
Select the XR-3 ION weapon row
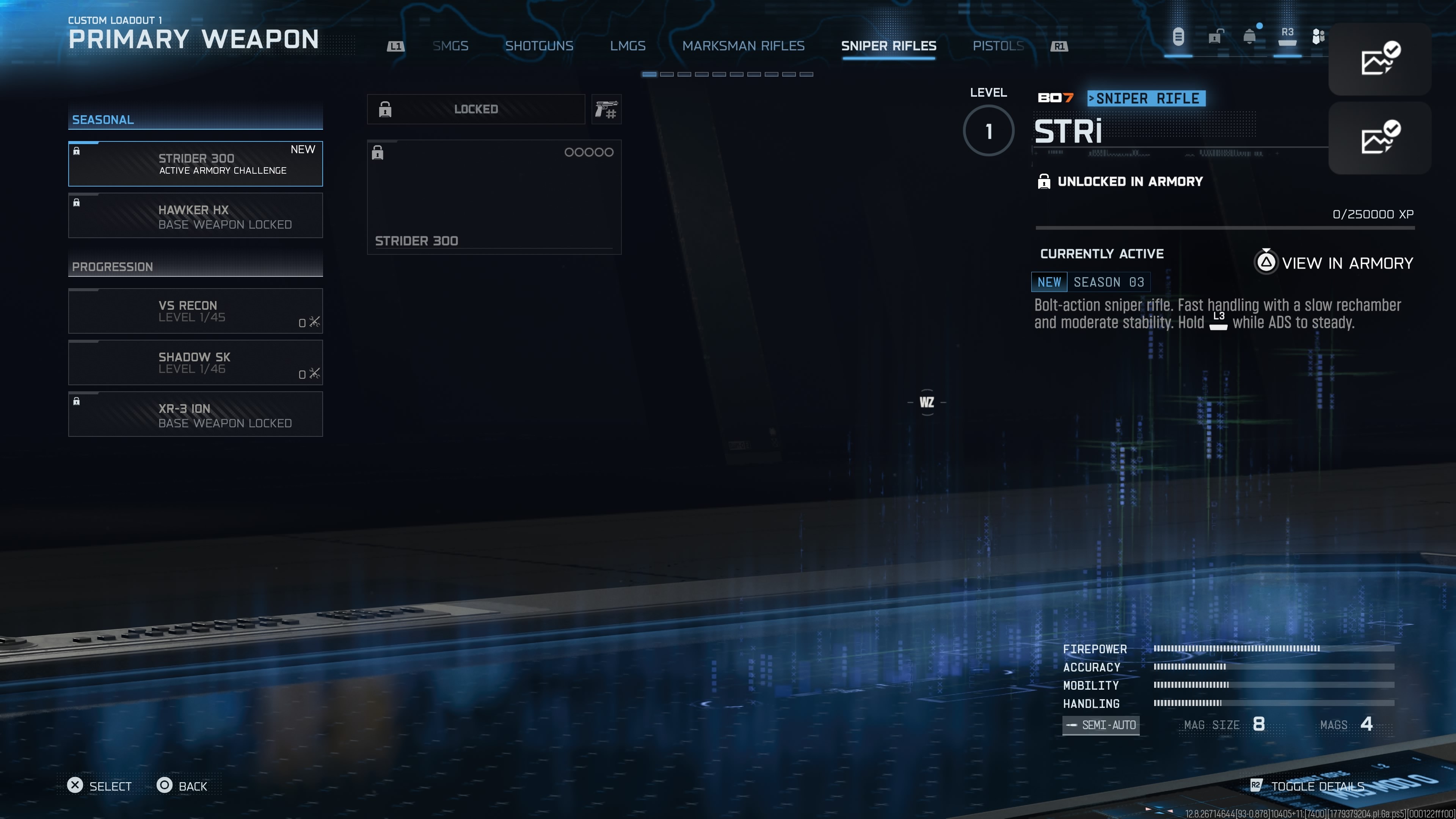[x=196, y=414]
